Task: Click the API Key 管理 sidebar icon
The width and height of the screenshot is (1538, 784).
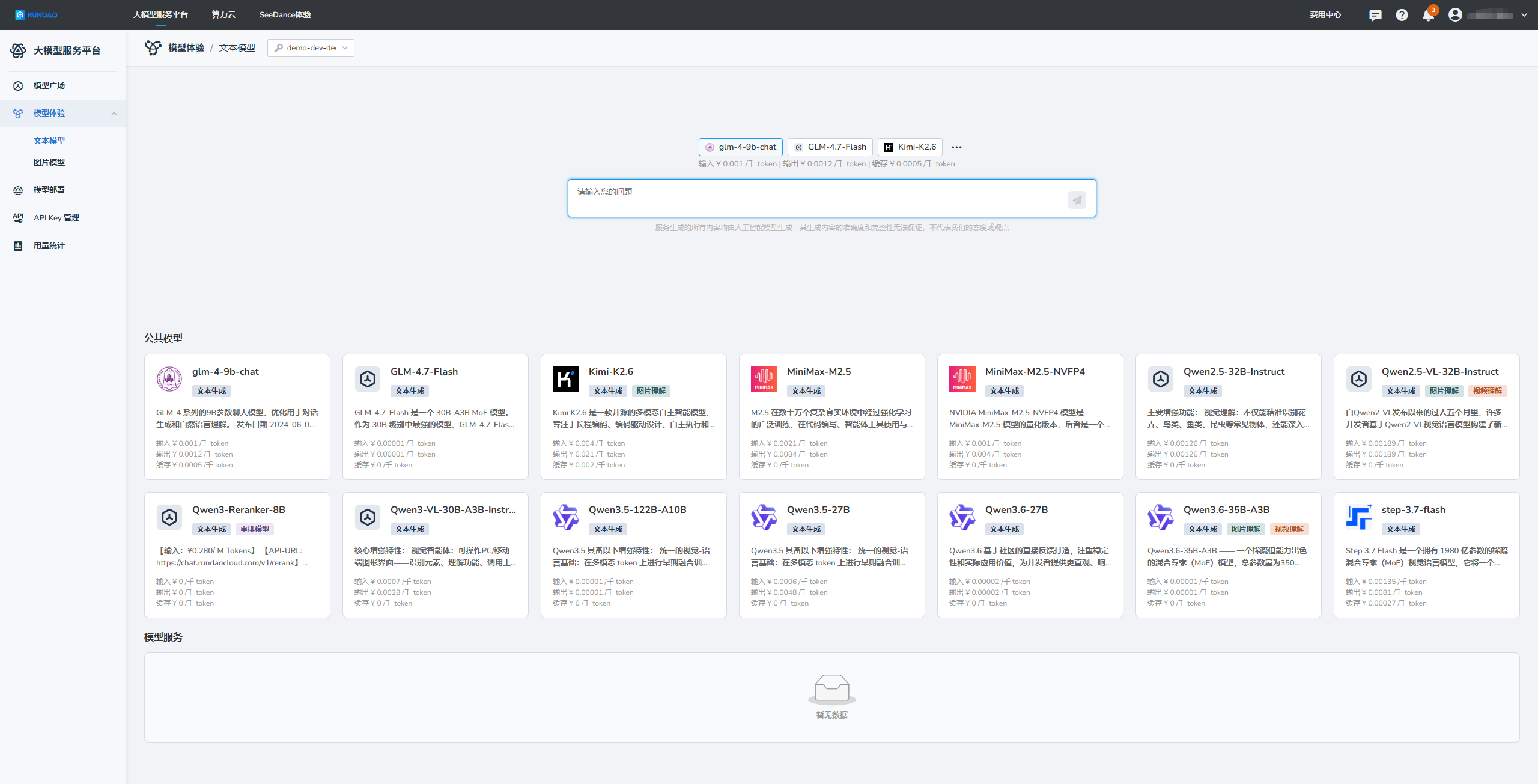Action: point(18,218)
